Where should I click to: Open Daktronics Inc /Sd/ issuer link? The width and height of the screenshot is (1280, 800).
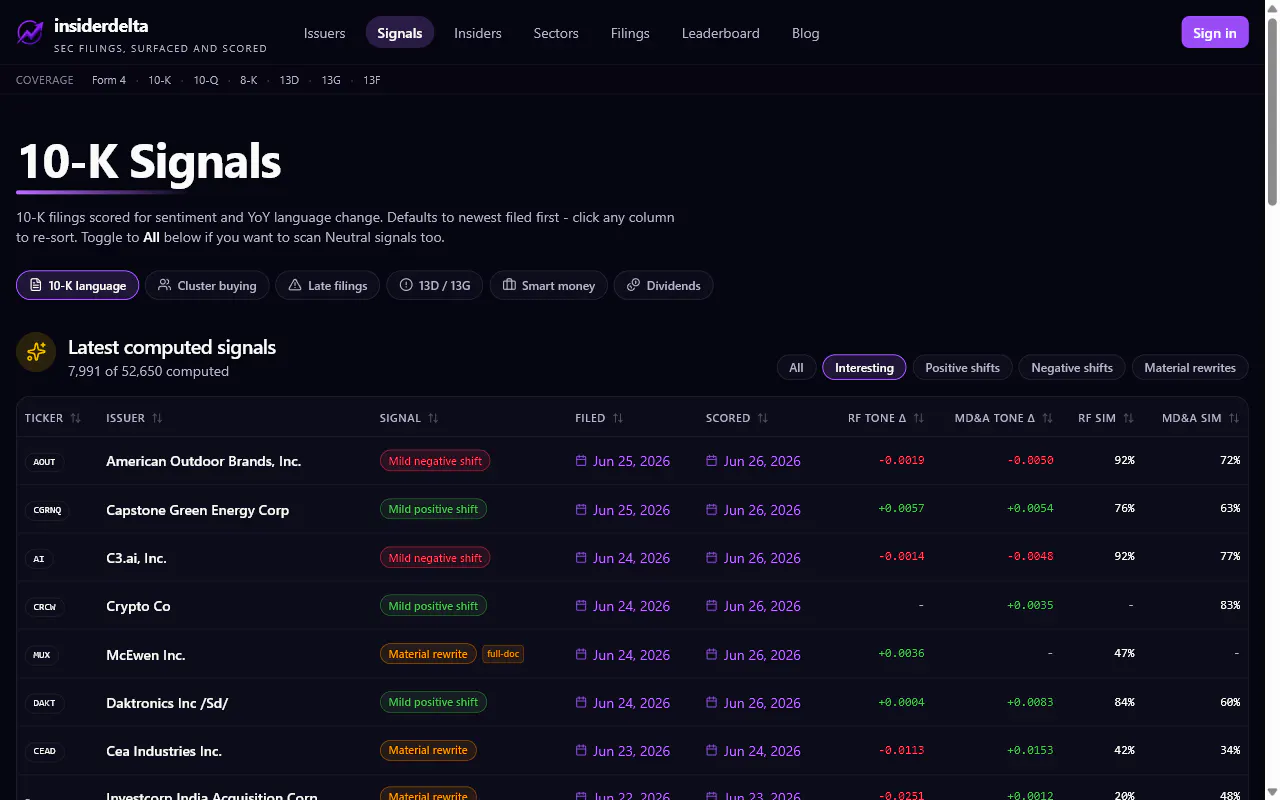point(167,703)
